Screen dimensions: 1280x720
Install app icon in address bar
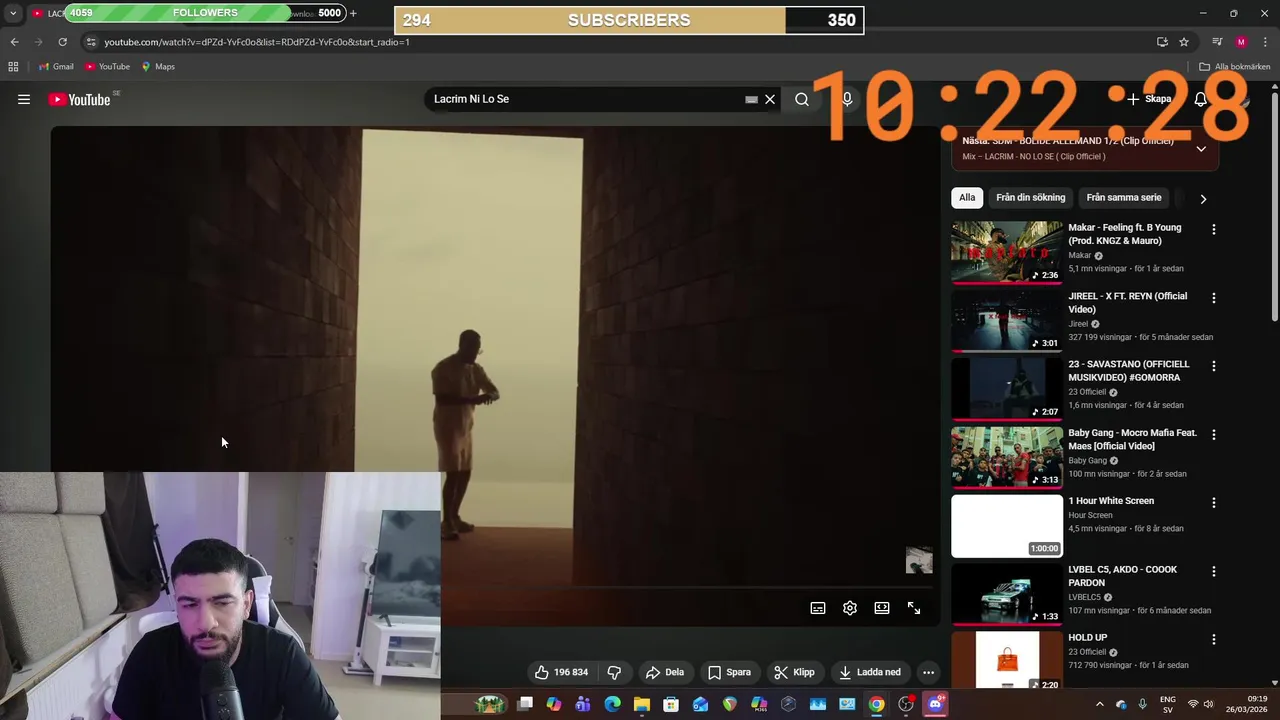1162,42
